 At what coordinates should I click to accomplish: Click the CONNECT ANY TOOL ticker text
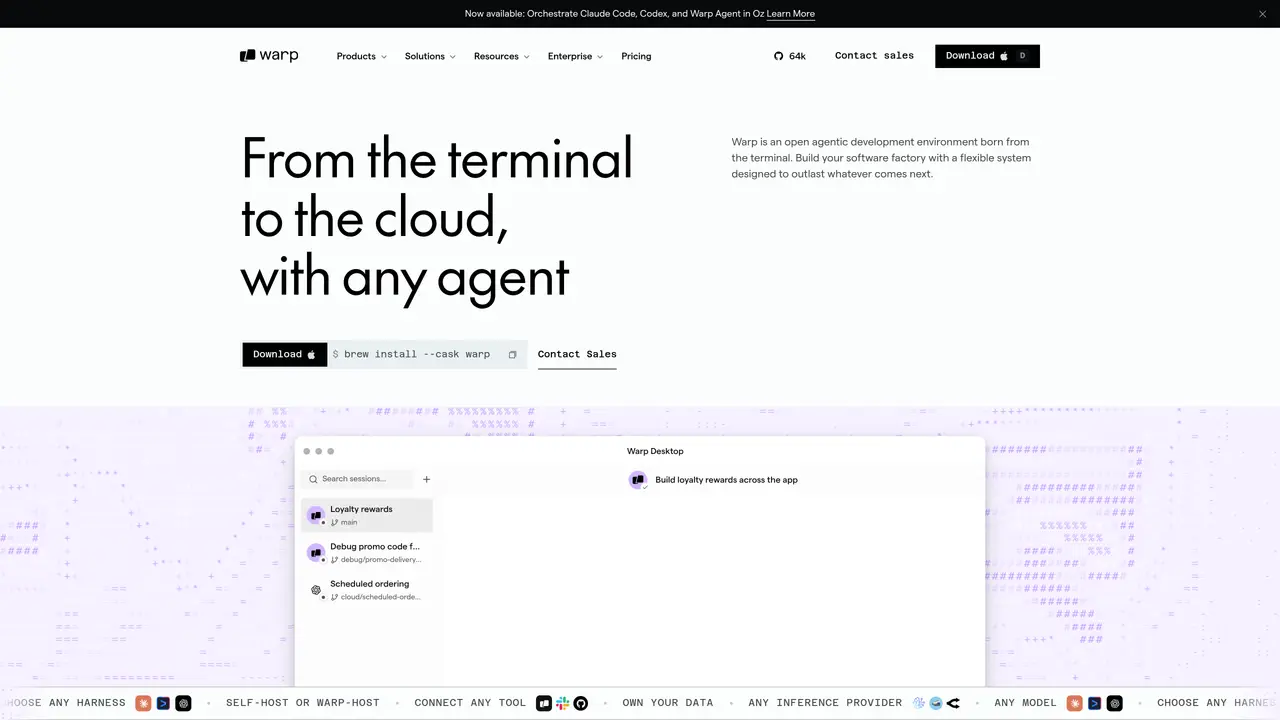click(x=470, y=703)
